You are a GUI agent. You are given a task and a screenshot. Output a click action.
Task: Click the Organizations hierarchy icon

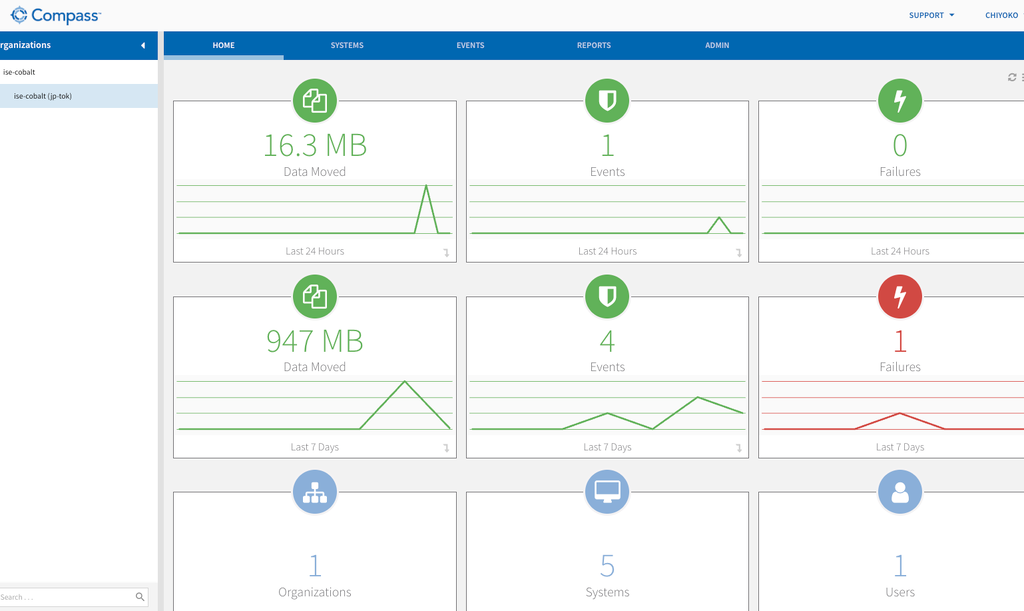(315, 492)
